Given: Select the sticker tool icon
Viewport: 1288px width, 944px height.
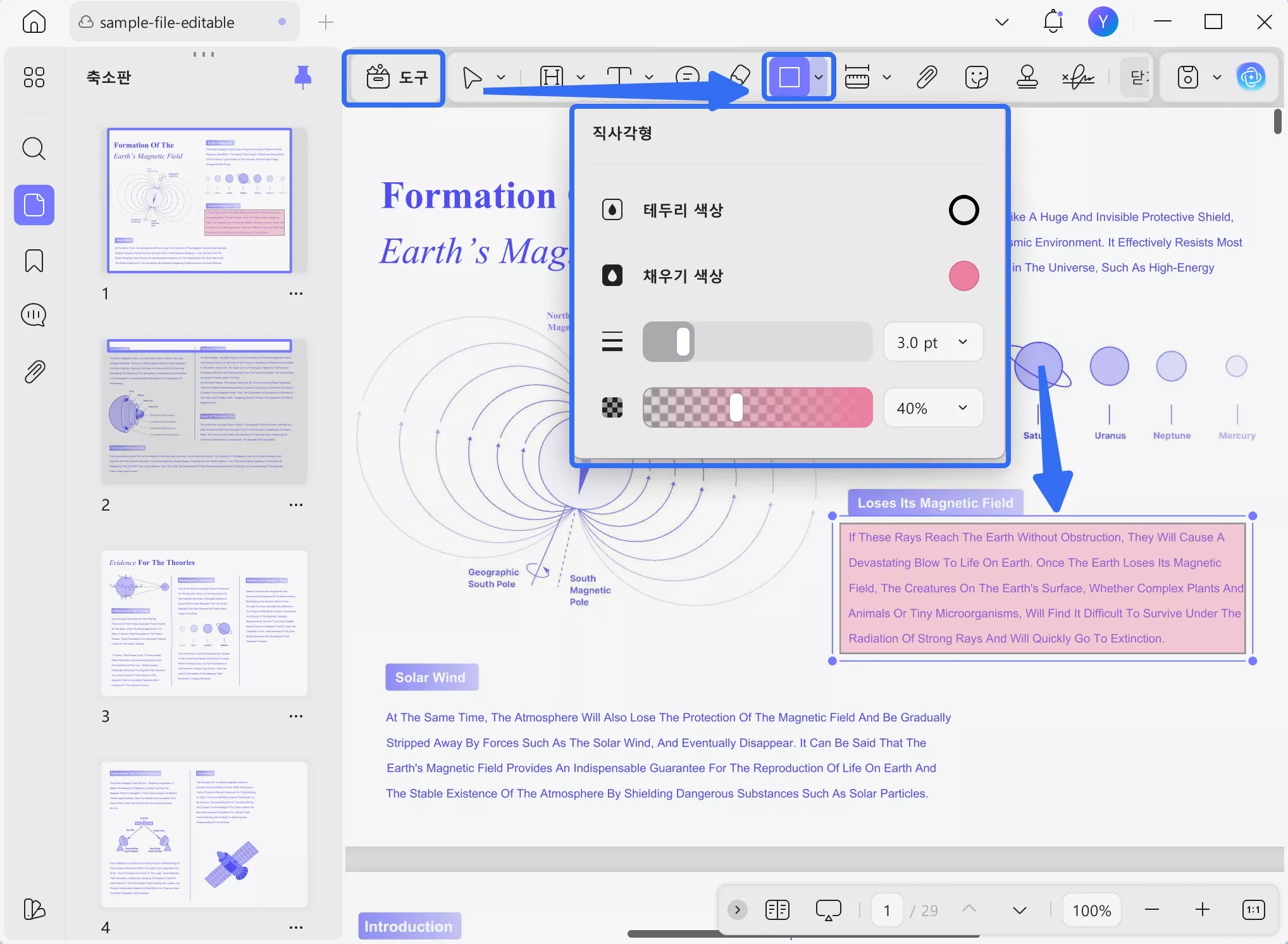Looking at the screenshot, I should coord(976,77).
